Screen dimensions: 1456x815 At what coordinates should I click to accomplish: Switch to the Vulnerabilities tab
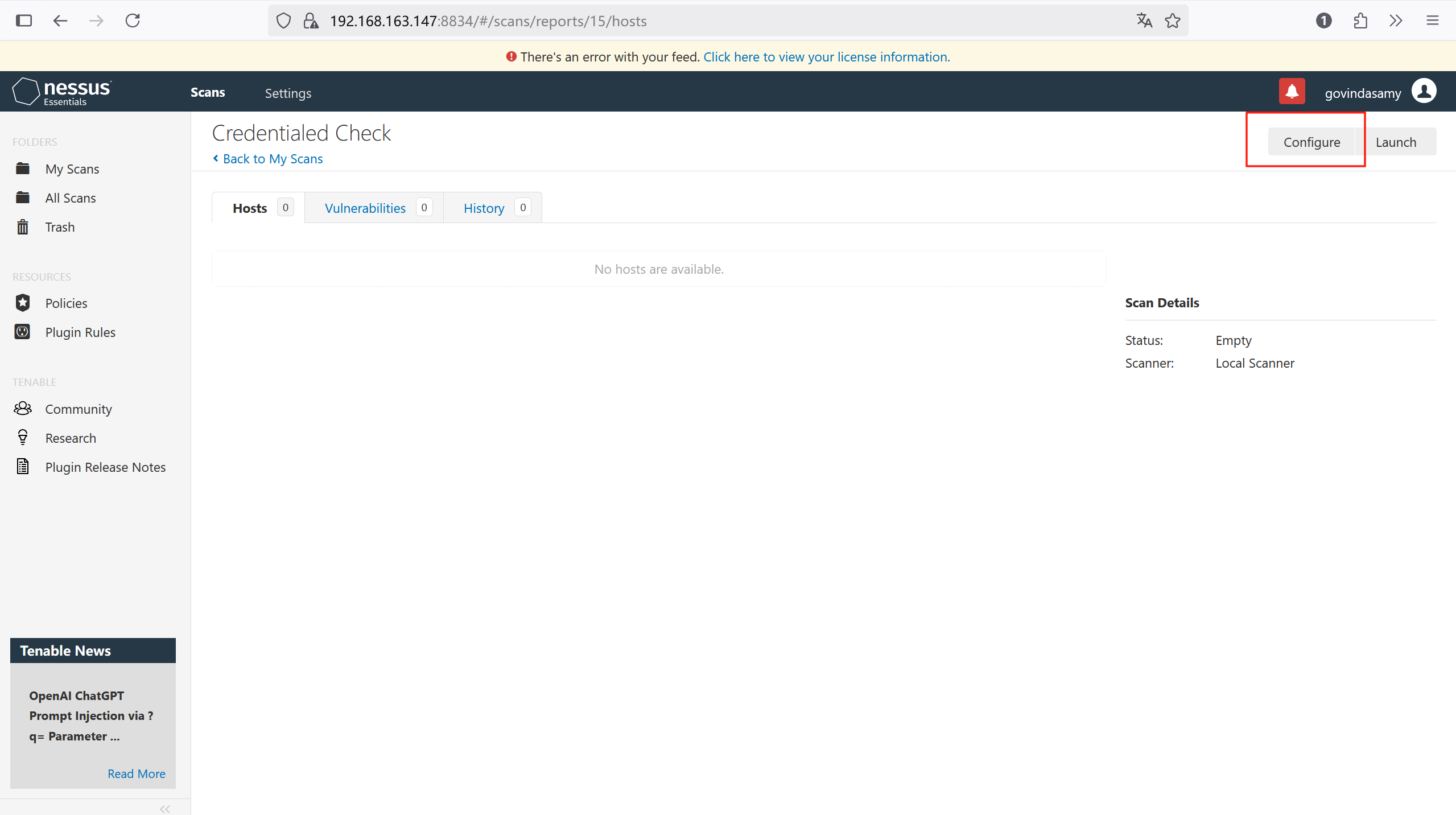pyautogui.click(x=374, y=208)
